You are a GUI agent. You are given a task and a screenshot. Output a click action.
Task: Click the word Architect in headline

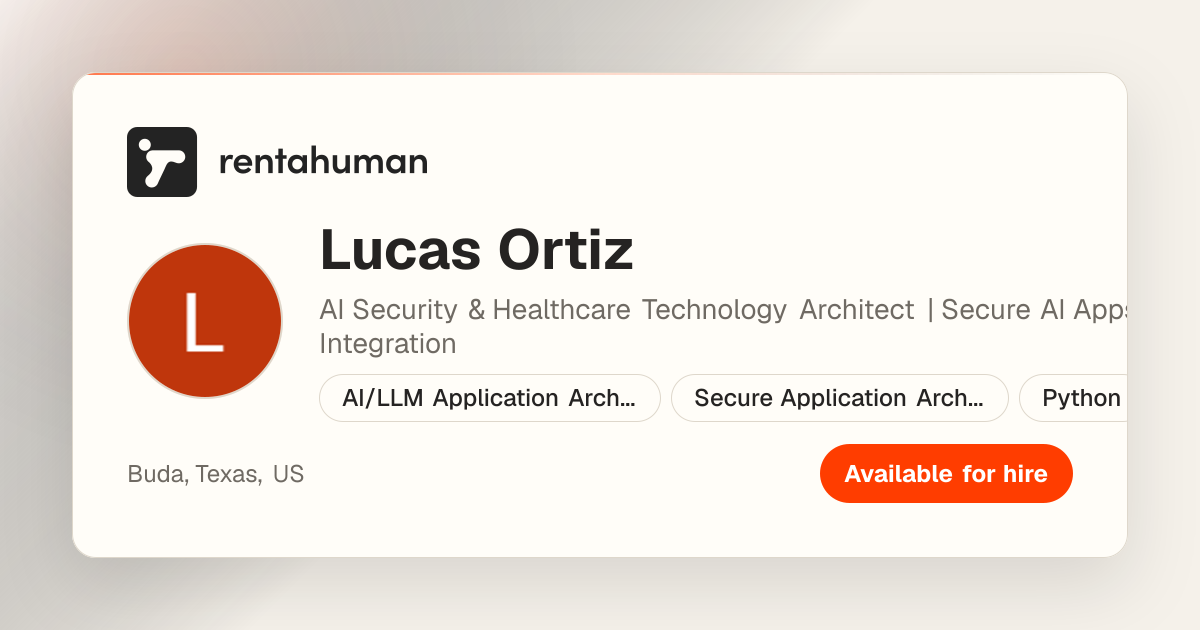tap(857, 310)
